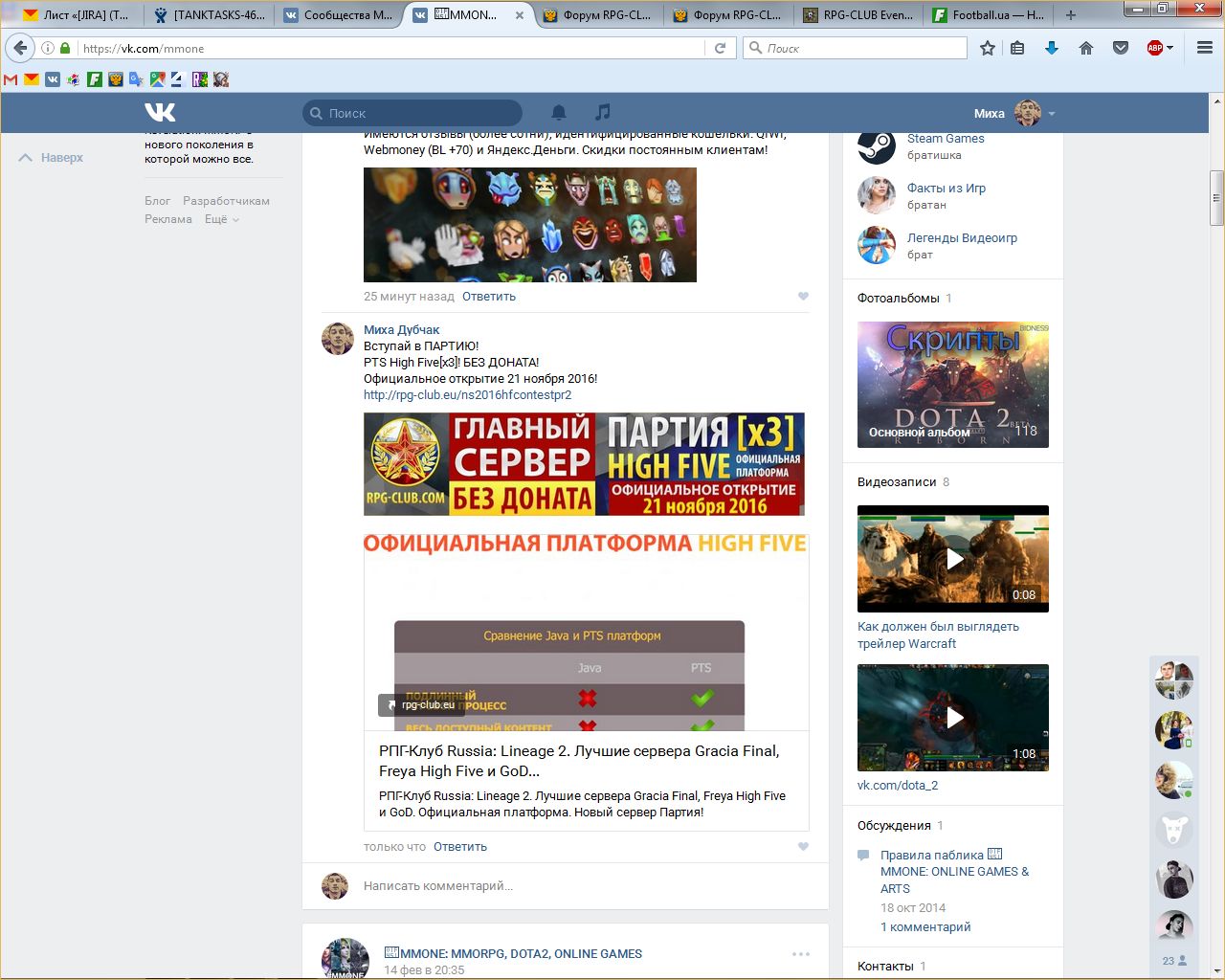1225x980 pixels.
Task: Close the active MMONE tab
Action: (x=520, y=15)
